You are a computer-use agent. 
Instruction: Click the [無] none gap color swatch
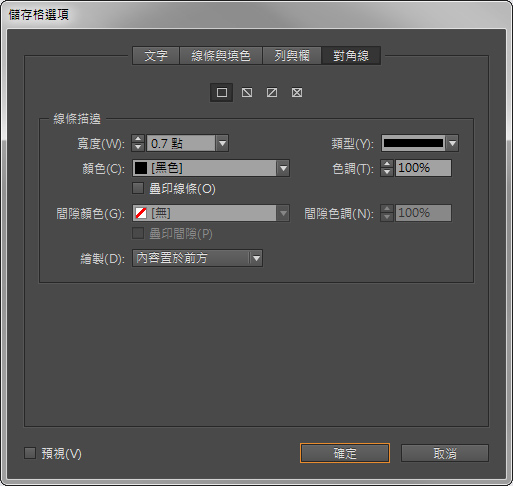point(141,213)
